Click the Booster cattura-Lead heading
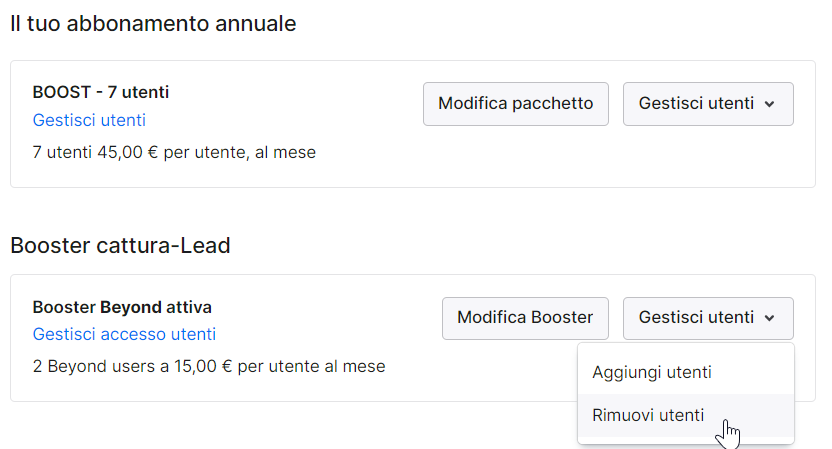Screen dimensions: 832x449 pyautogui.click(x=120, y=245)
